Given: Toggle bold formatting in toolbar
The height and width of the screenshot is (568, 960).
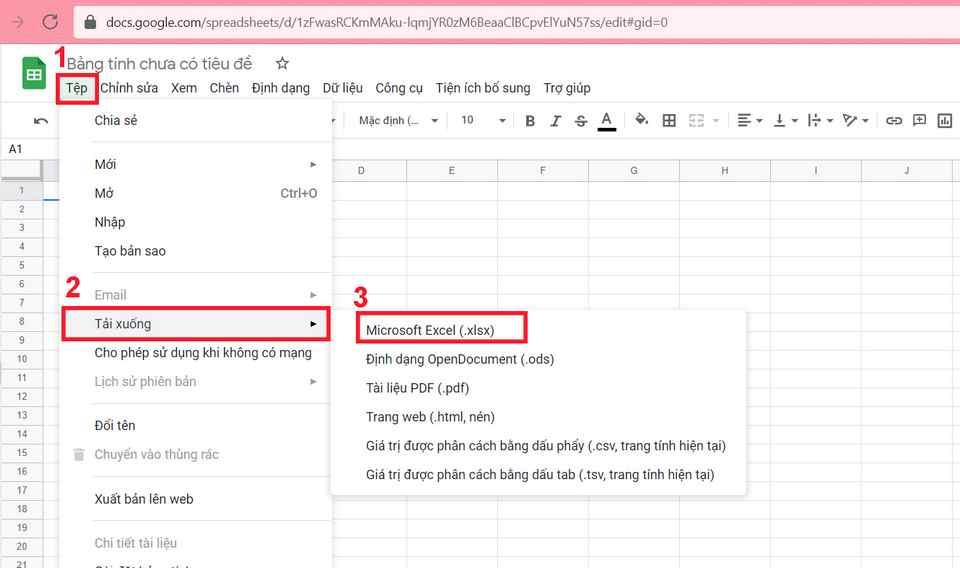Looking at the screenshot, I should 530,121.
